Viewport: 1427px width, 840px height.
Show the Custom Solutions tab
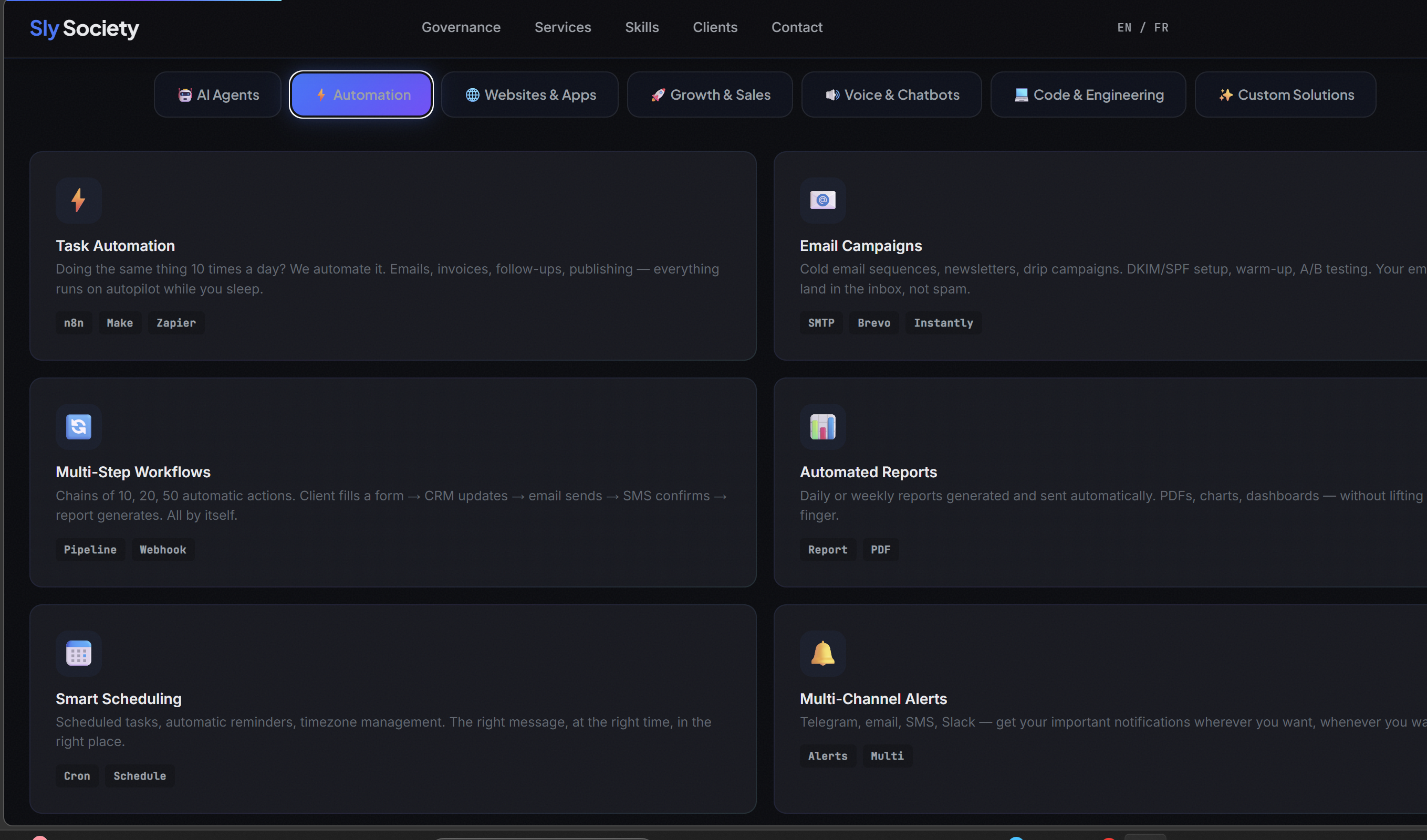1285,94
